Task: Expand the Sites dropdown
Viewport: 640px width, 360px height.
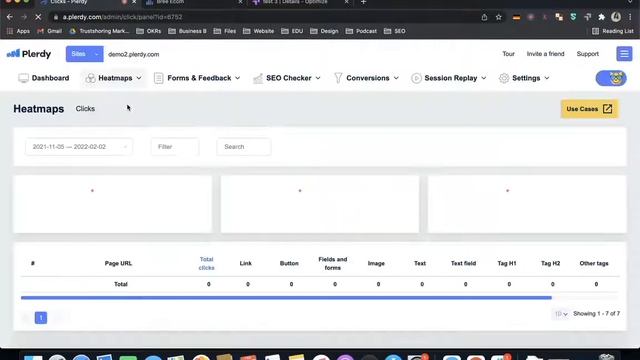Action: point(84,54)
